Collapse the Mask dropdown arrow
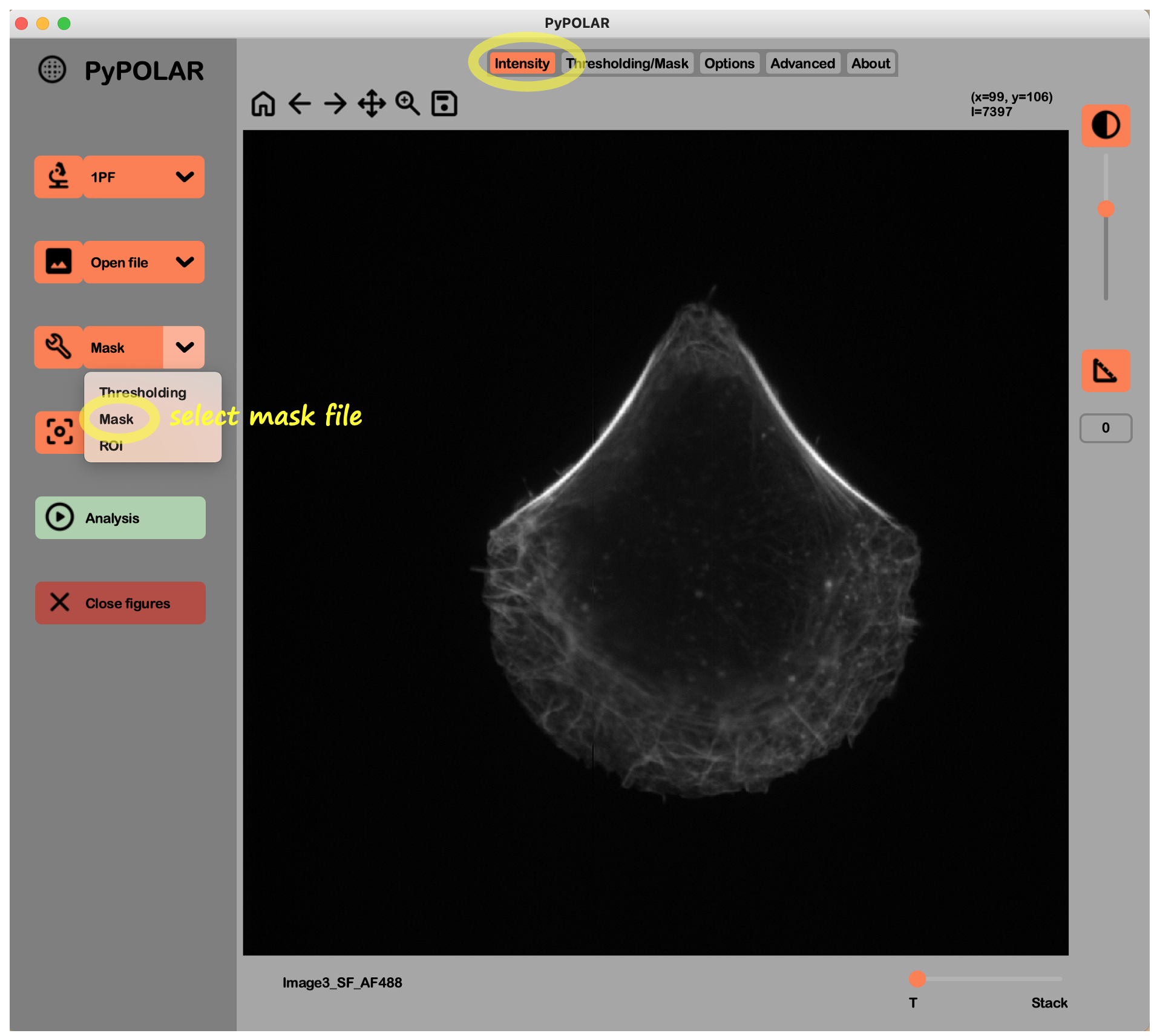Image resolution: width=1157 pixels, height=1036 pixels. [184, 347]
